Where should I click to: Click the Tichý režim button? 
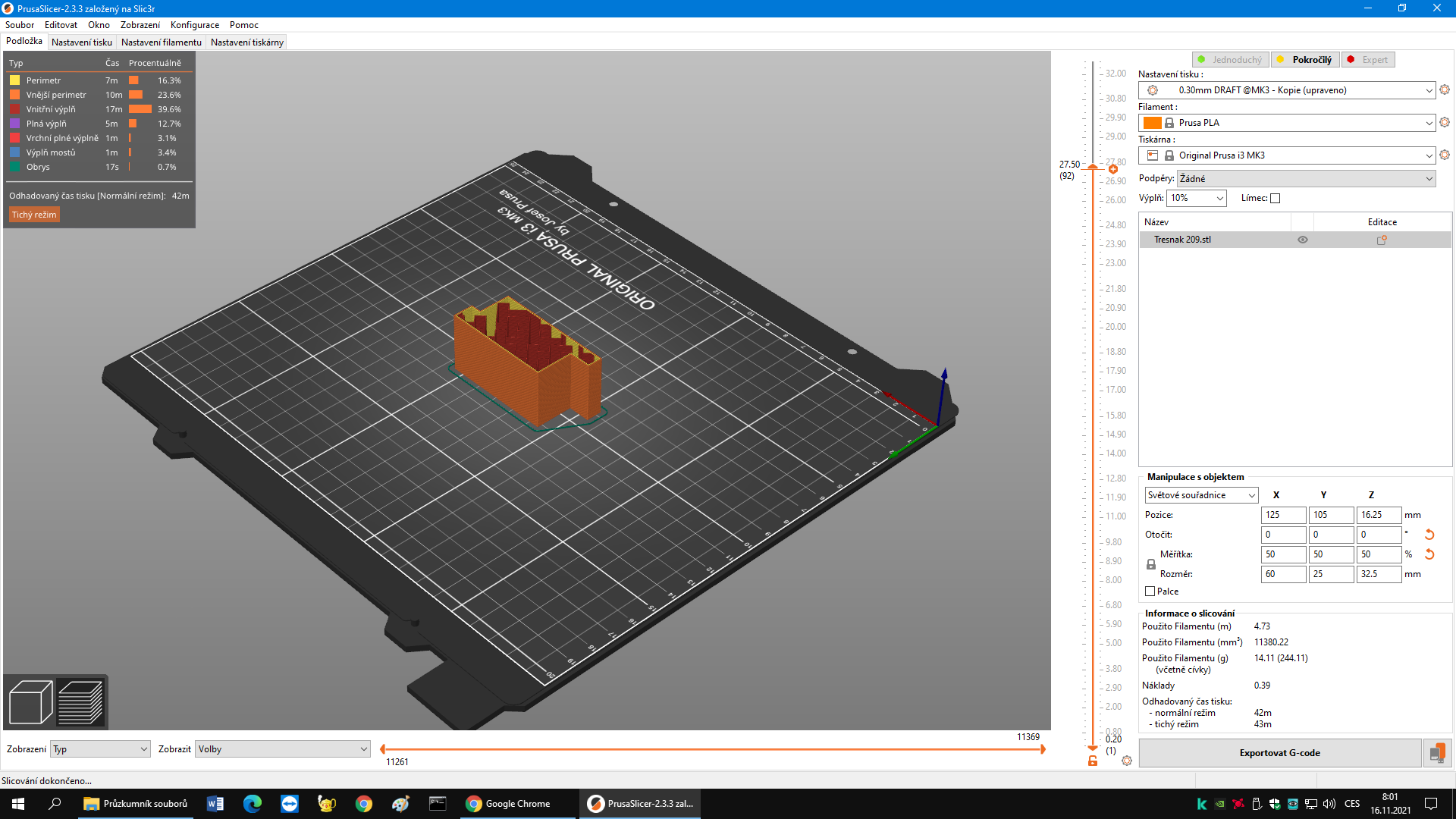point(33,214)
